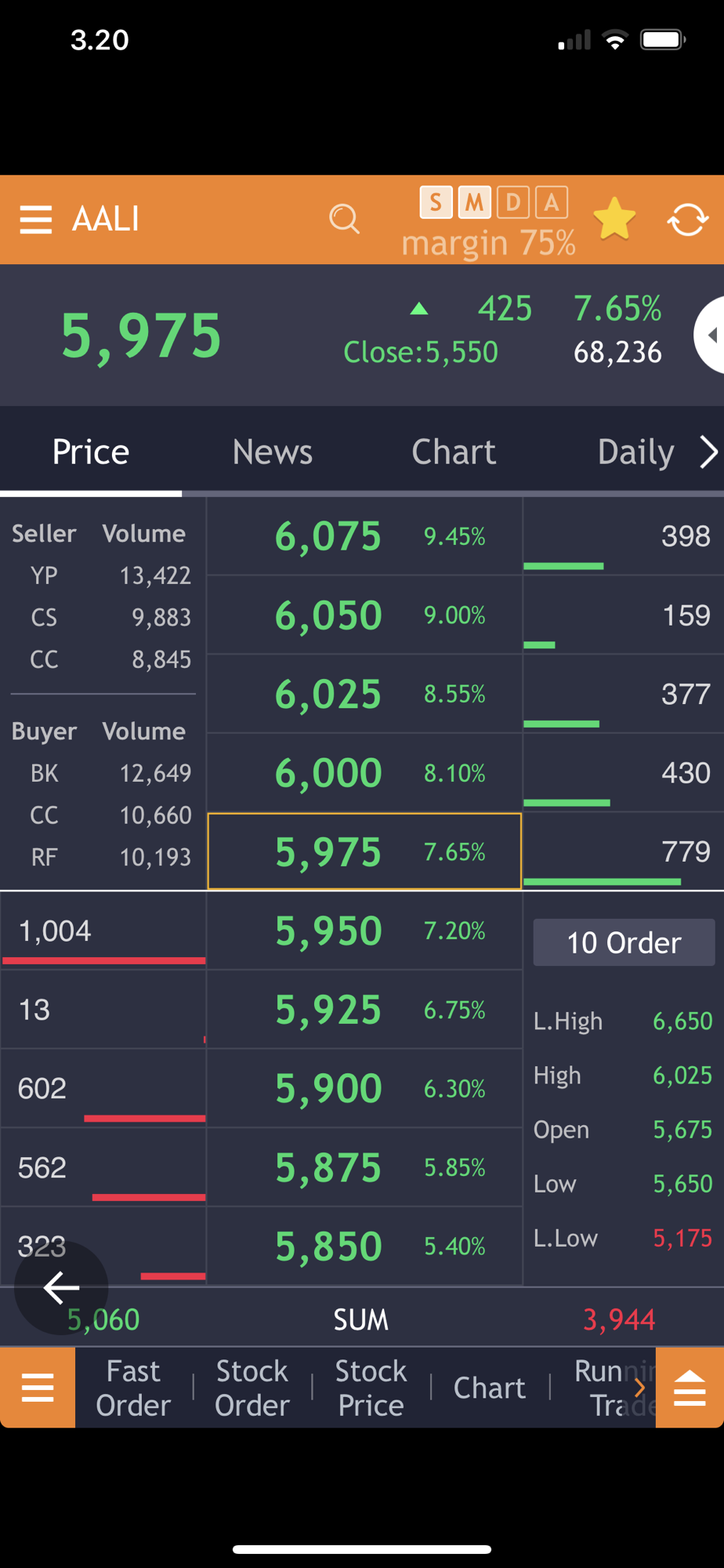
Task: Open Stock Price in the bottom toolbar
Action: click(x=371, y=1388)
